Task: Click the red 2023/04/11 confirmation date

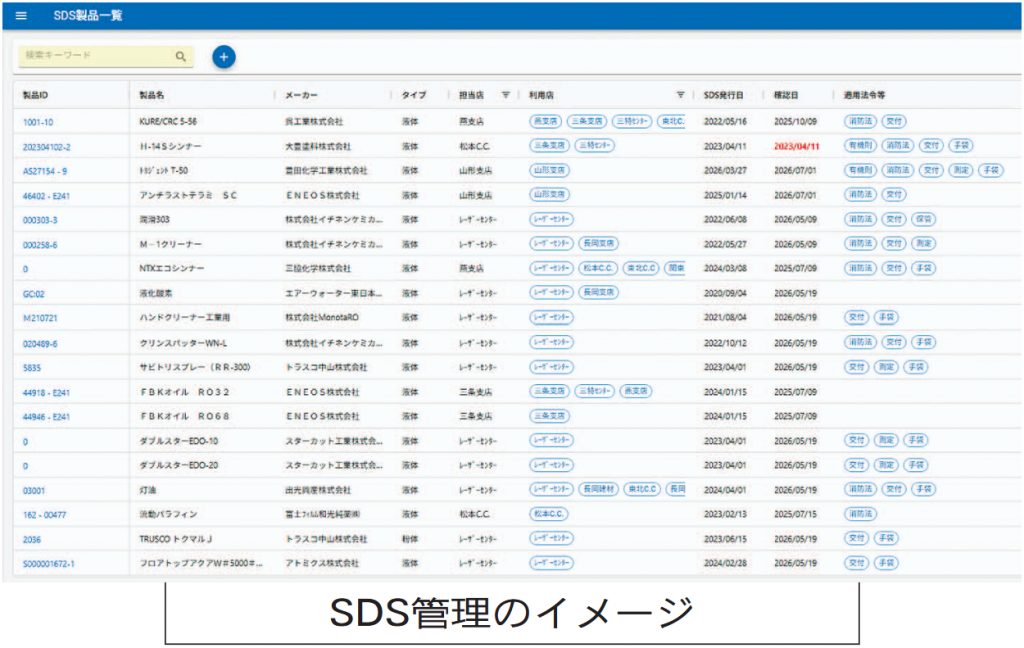Action: [796, 146]
